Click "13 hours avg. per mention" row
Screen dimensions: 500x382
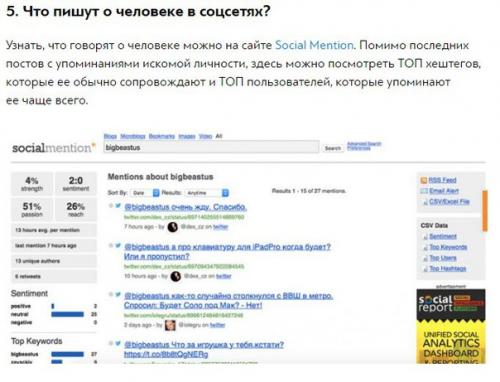[x=54, y=230]
